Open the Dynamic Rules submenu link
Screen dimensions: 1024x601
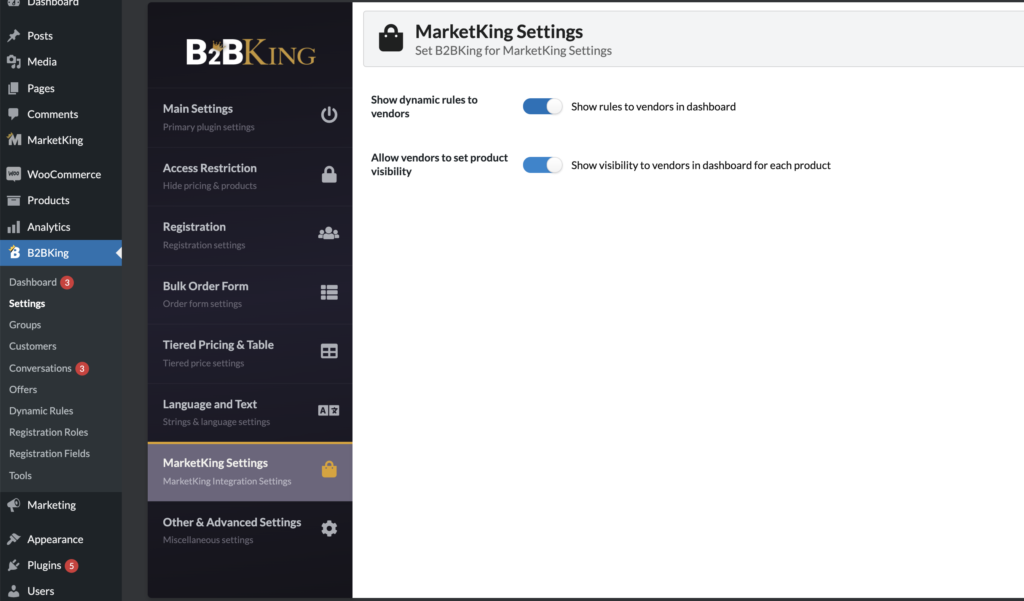tap(41, 411)
